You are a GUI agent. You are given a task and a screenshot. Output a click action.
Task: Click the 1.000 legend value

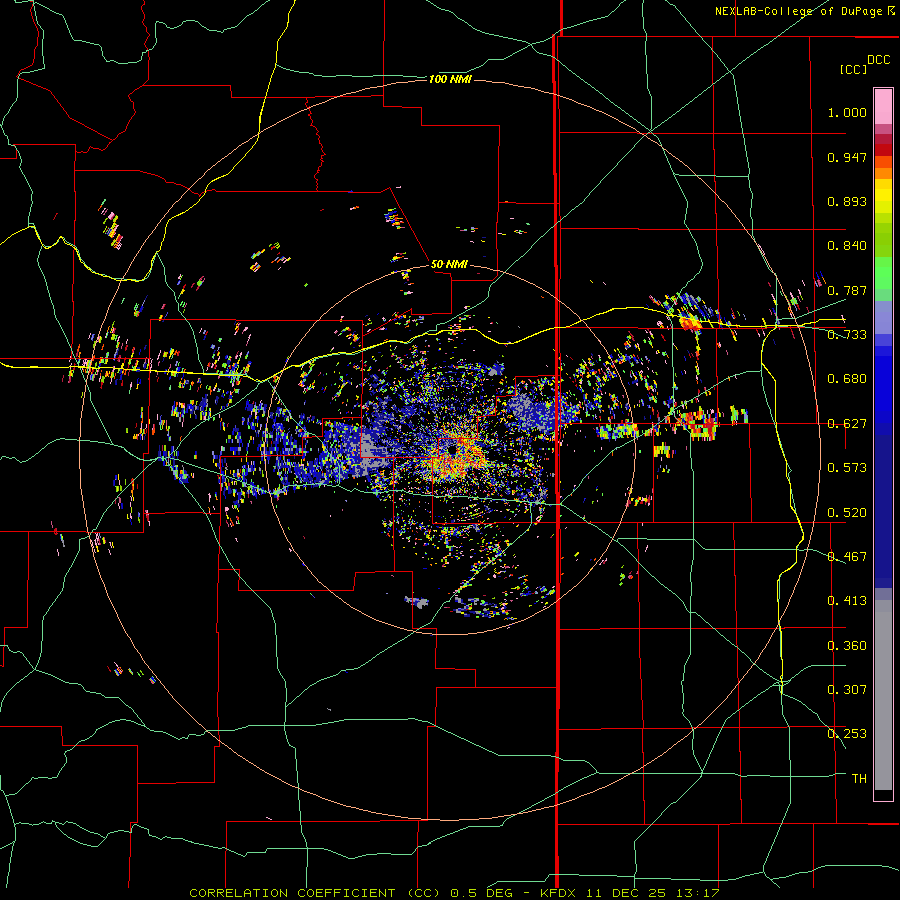(847, 112)
